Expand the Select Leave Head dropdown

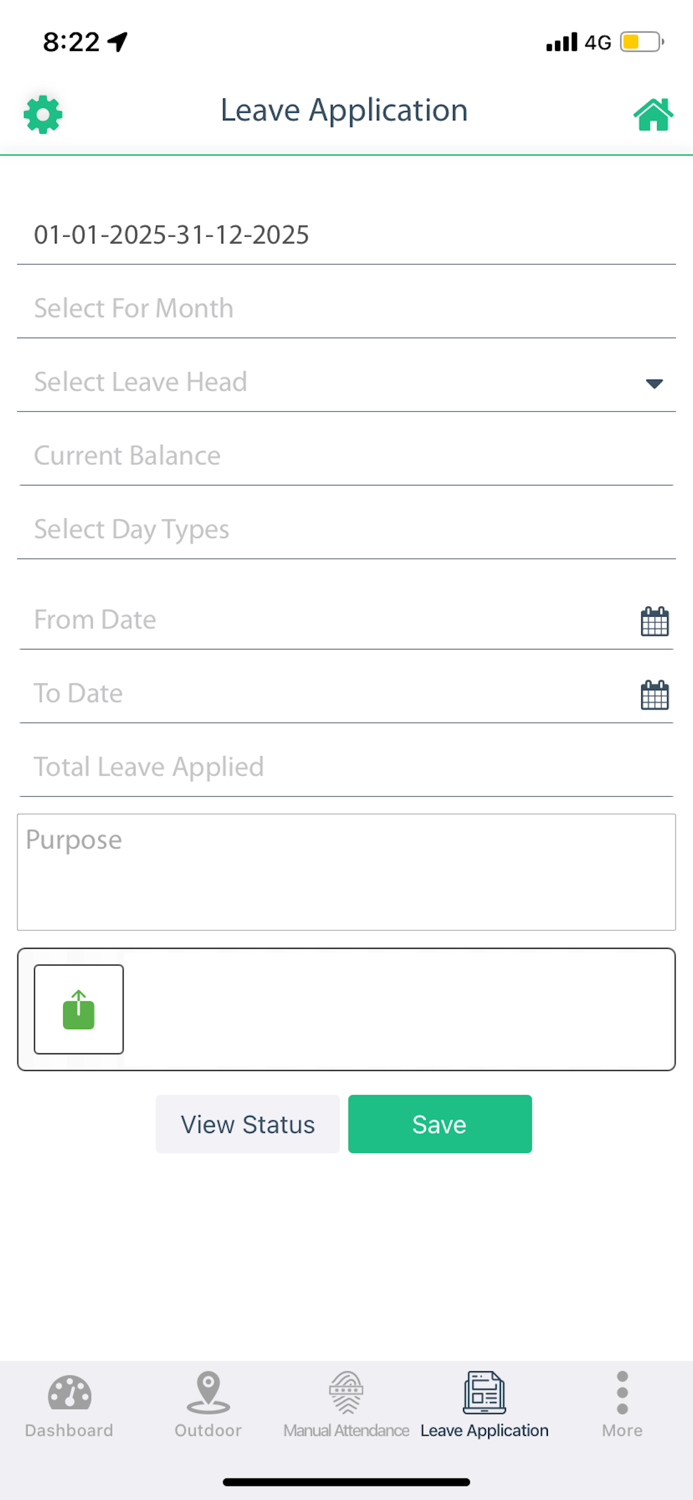click(x=654, y=383)
